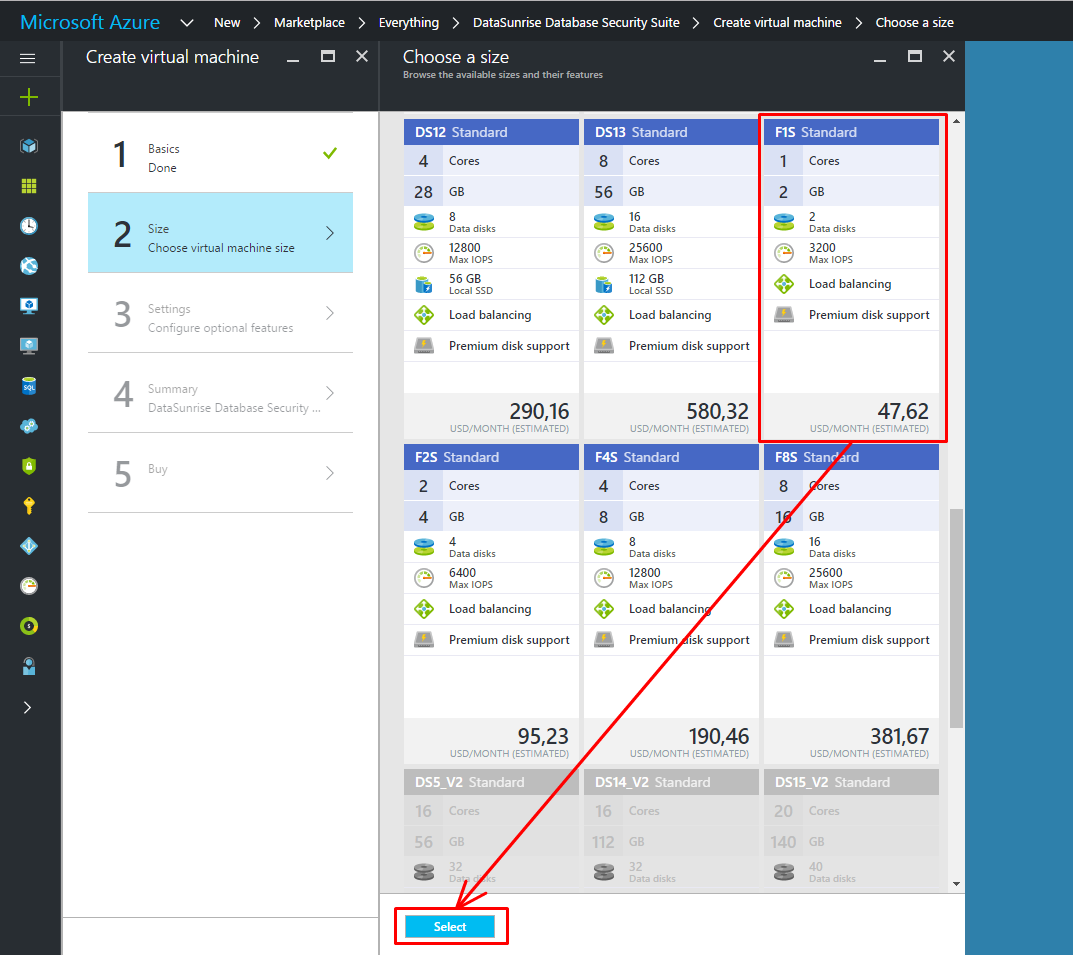Click chevron on Summary step
Image resolution: width=1073 pixels, height=955 pixels.
point(330,393)
